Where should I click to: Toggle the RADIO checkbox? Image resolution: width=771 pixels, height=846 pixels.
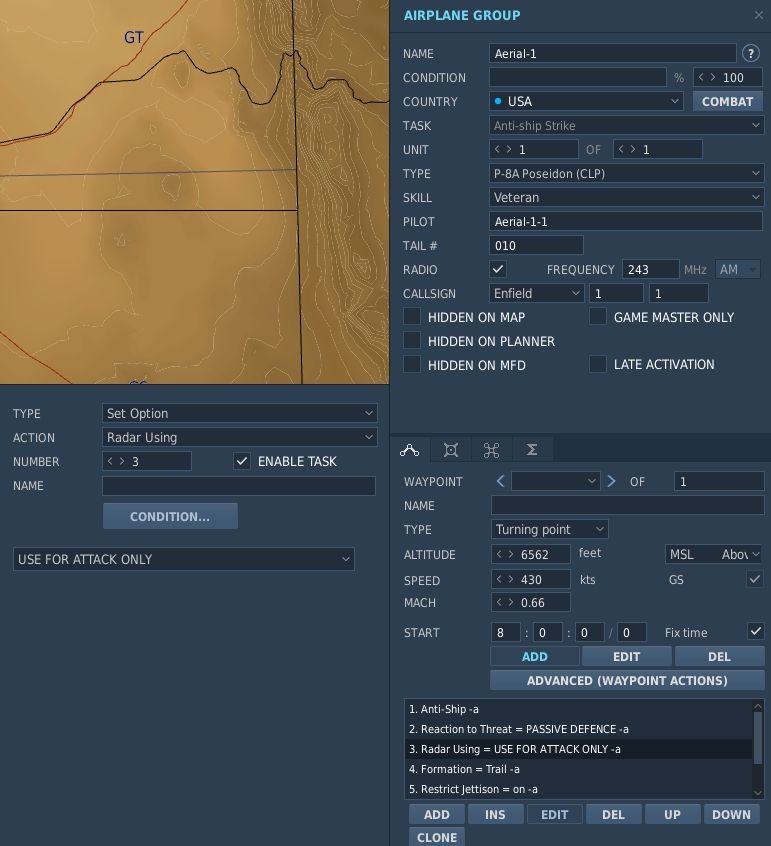[x=498, y=269]
